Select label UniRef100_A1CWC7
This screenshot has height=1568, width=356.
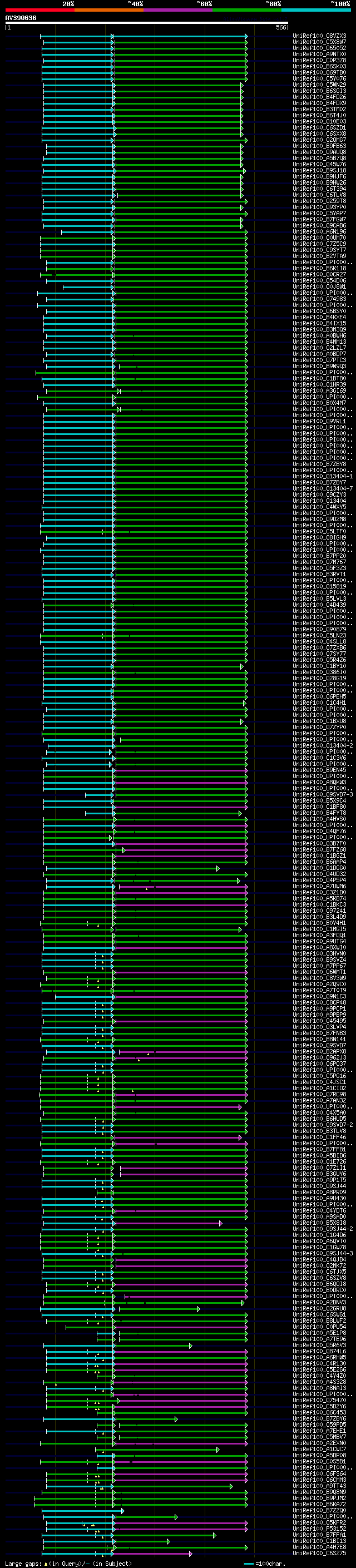319,1450
